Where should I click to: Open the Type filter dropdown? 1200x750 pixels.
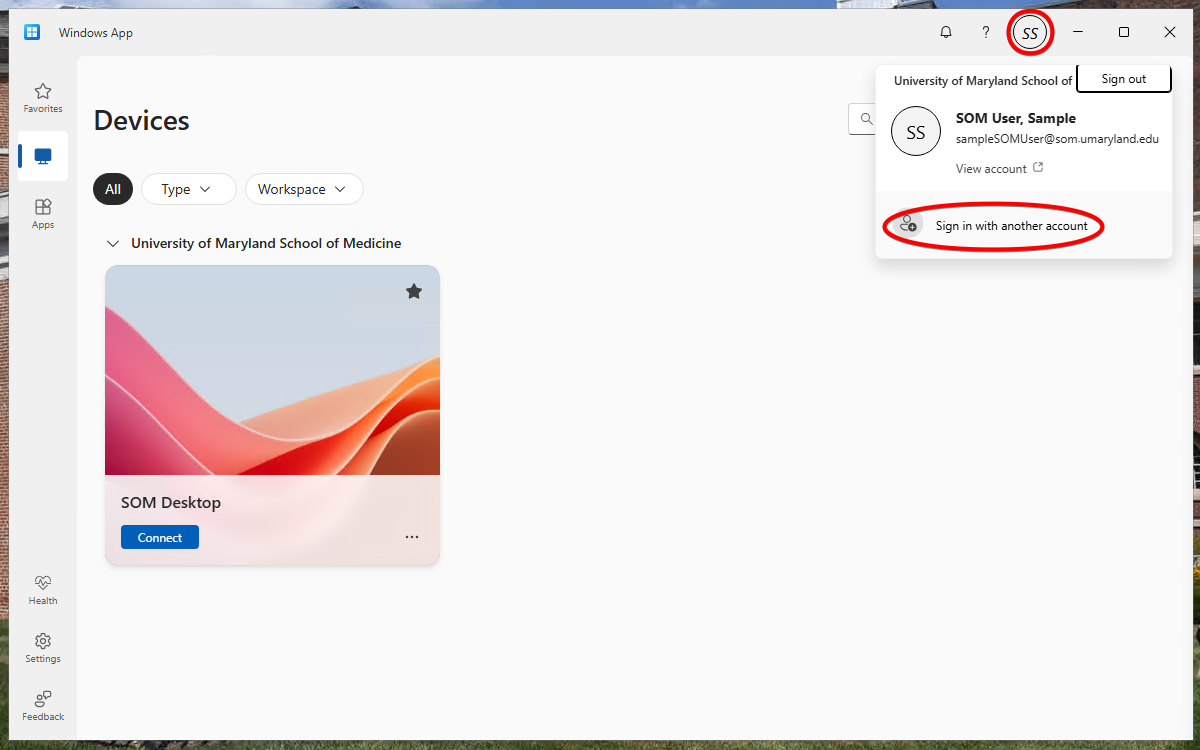(188, 189)
